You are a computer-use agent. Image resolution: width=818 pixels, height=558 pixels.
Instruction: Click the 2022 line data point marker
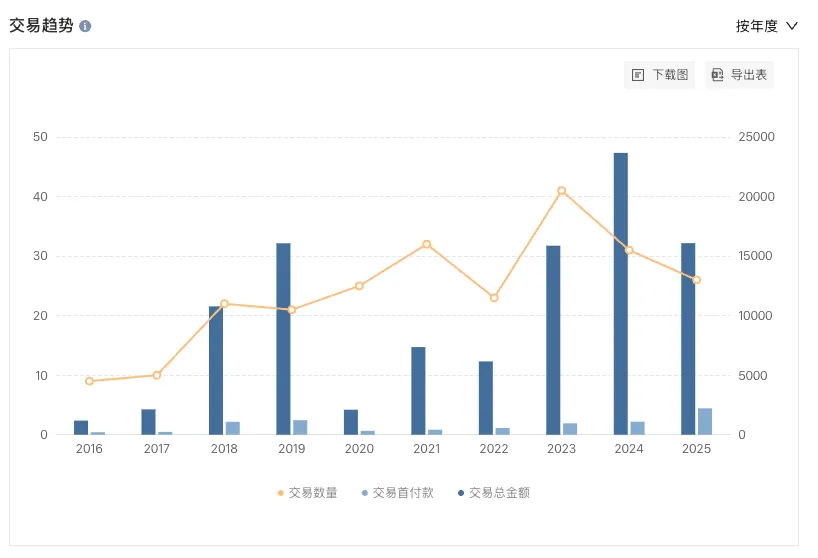pos(494,297)
